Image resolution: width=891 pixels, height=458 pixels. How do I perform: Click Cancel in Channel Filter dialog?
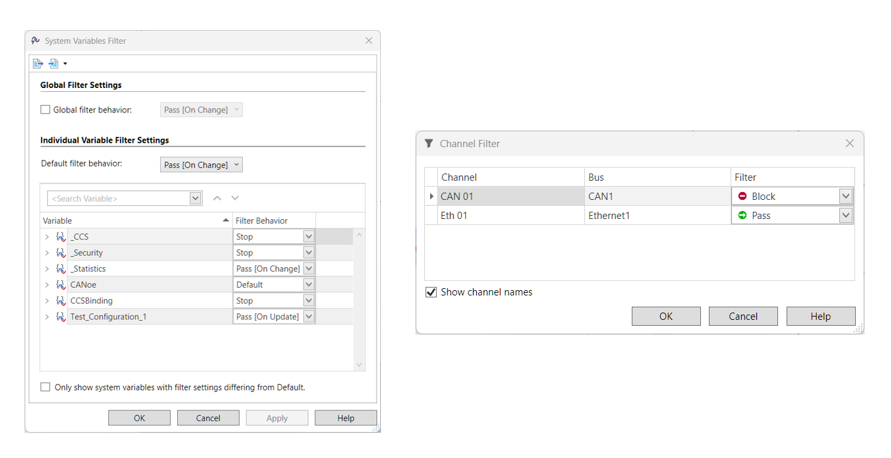(x=743, y=317)
